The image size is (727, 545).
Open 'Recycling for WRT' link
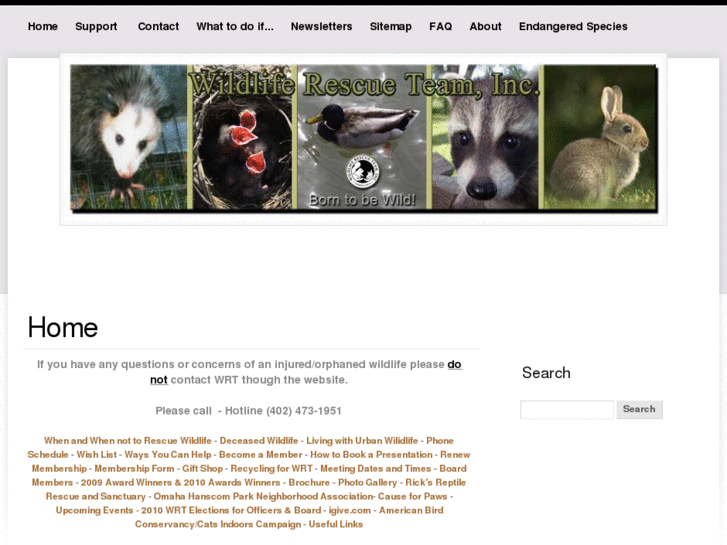point(271,468)
